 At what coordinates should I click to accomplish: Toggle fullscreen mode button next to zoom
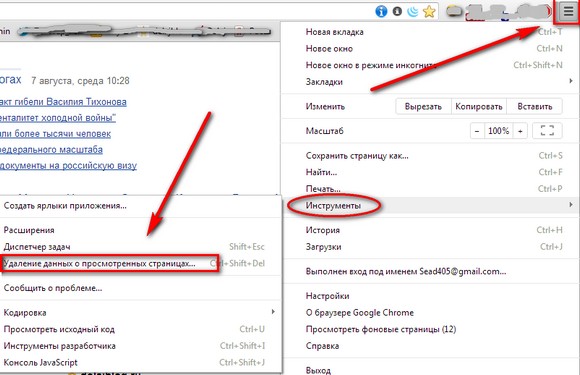coord(547,131)
